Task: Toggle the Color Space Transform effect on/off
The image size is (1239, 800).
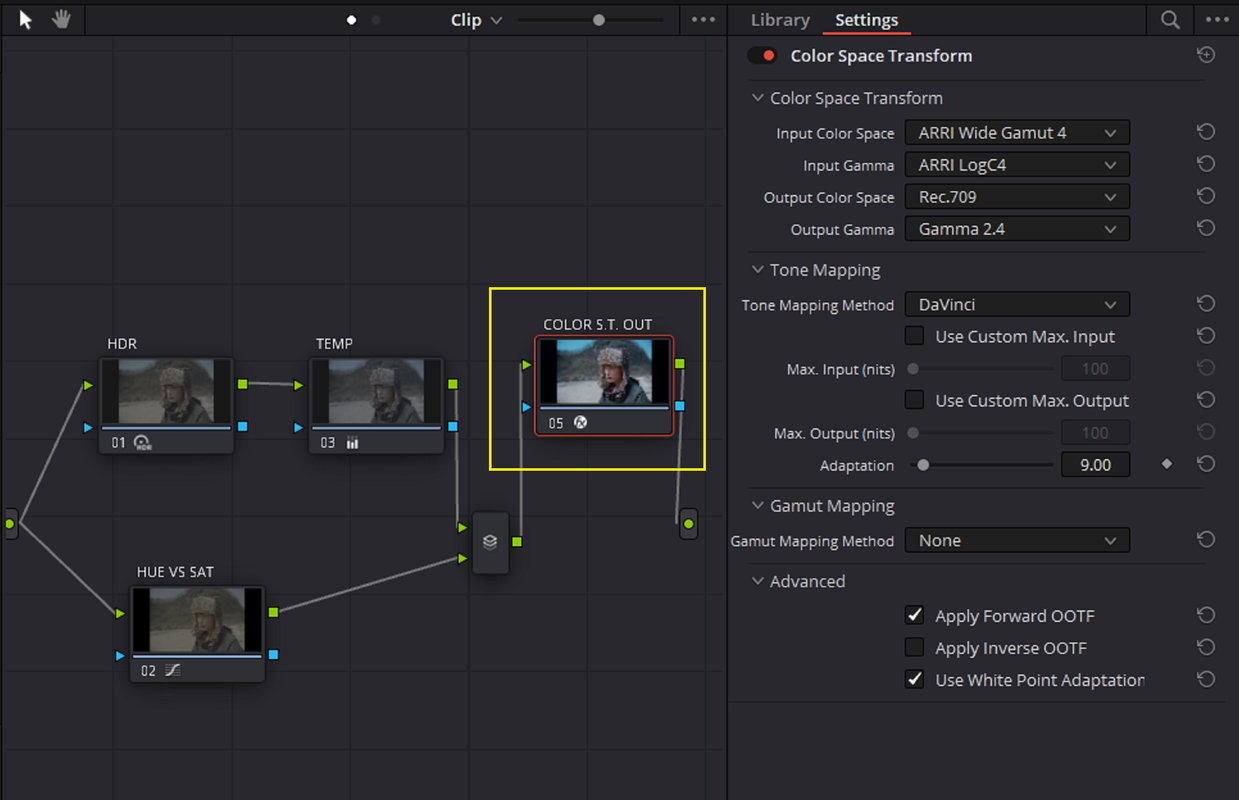Action: tap(762, 56)
